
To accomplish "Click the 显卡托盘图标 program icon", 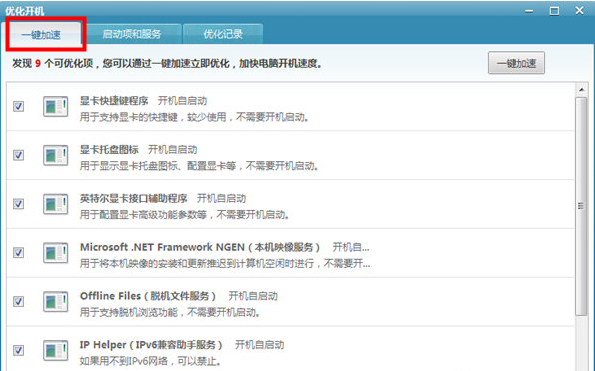I will [55, 155].
